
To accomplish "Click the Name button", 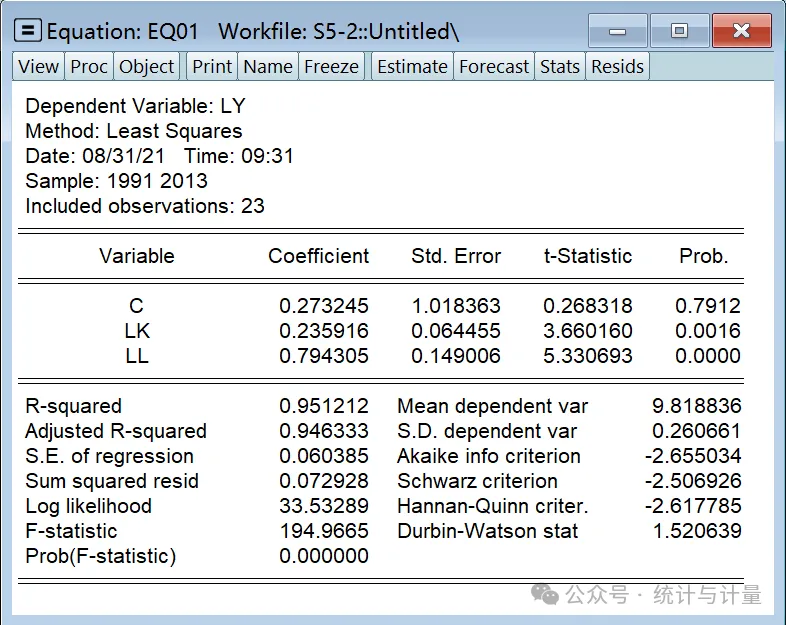I will point(268,66).
